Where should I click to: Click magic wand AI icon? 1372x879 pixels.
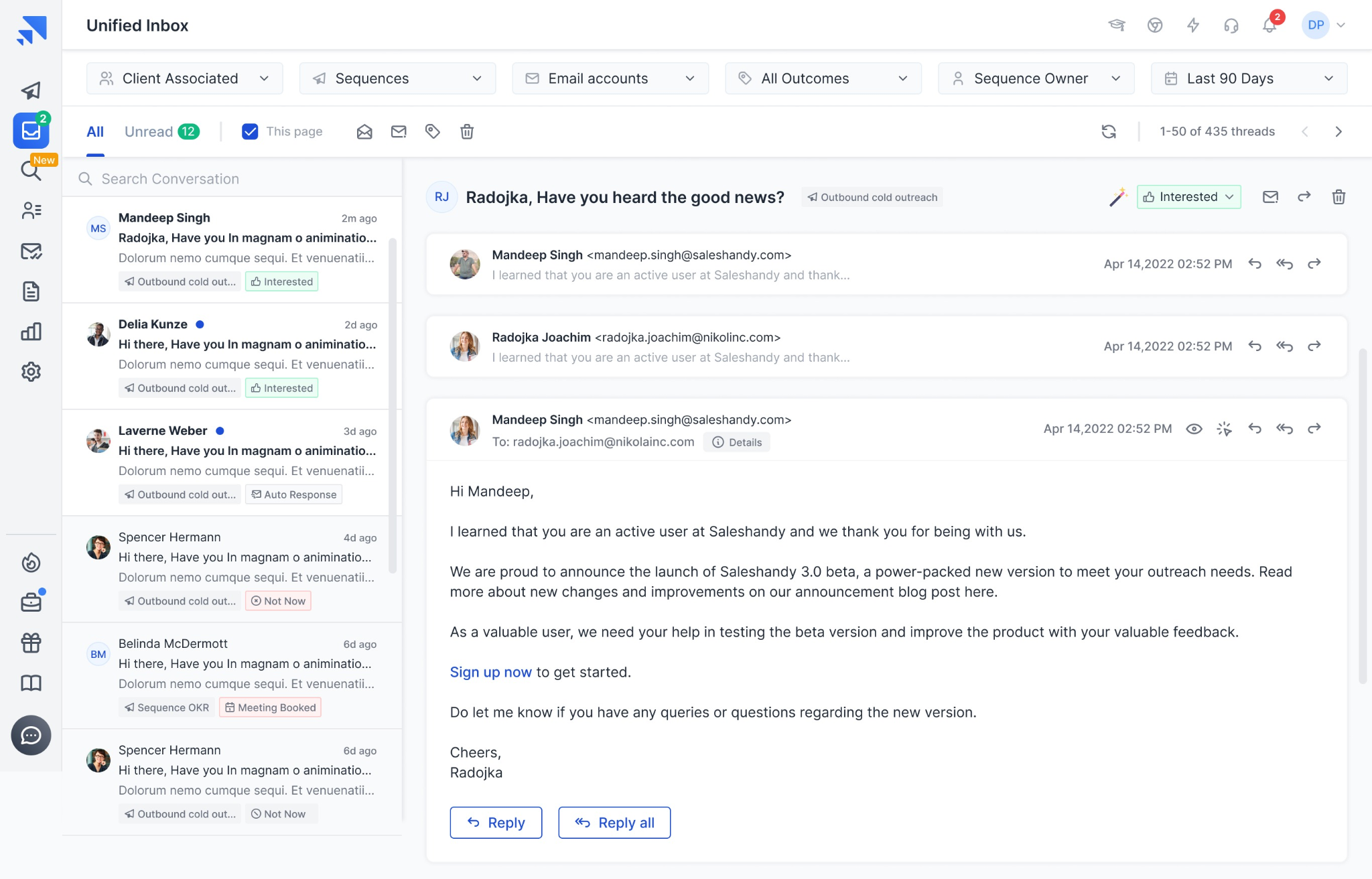pyautogui.click(x=1117, y=196)
